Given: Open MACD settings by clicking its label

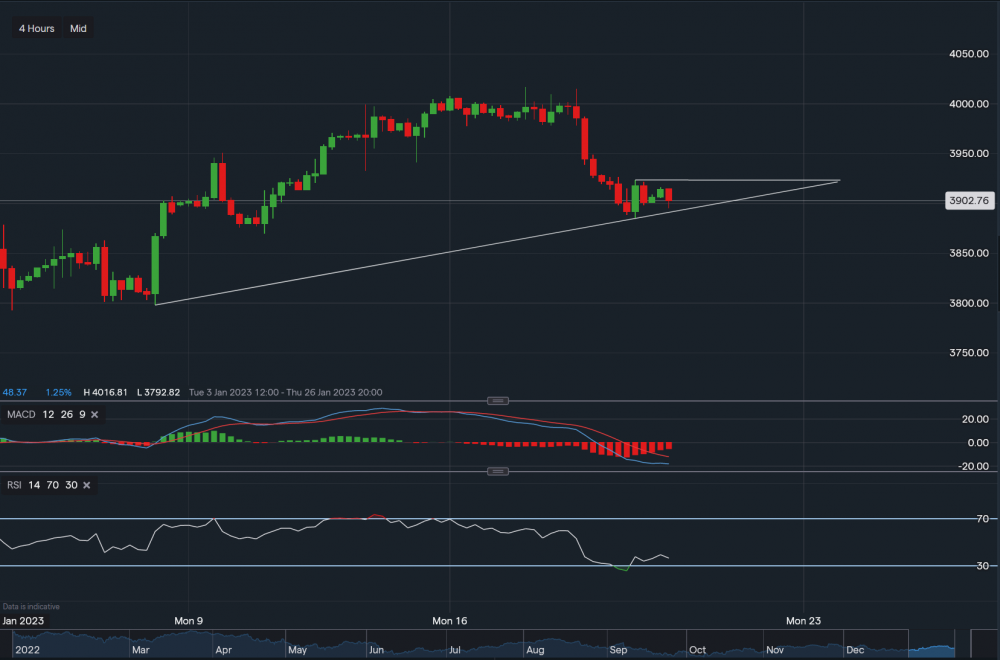Looking at the screenshot, I should pos(20,414).
